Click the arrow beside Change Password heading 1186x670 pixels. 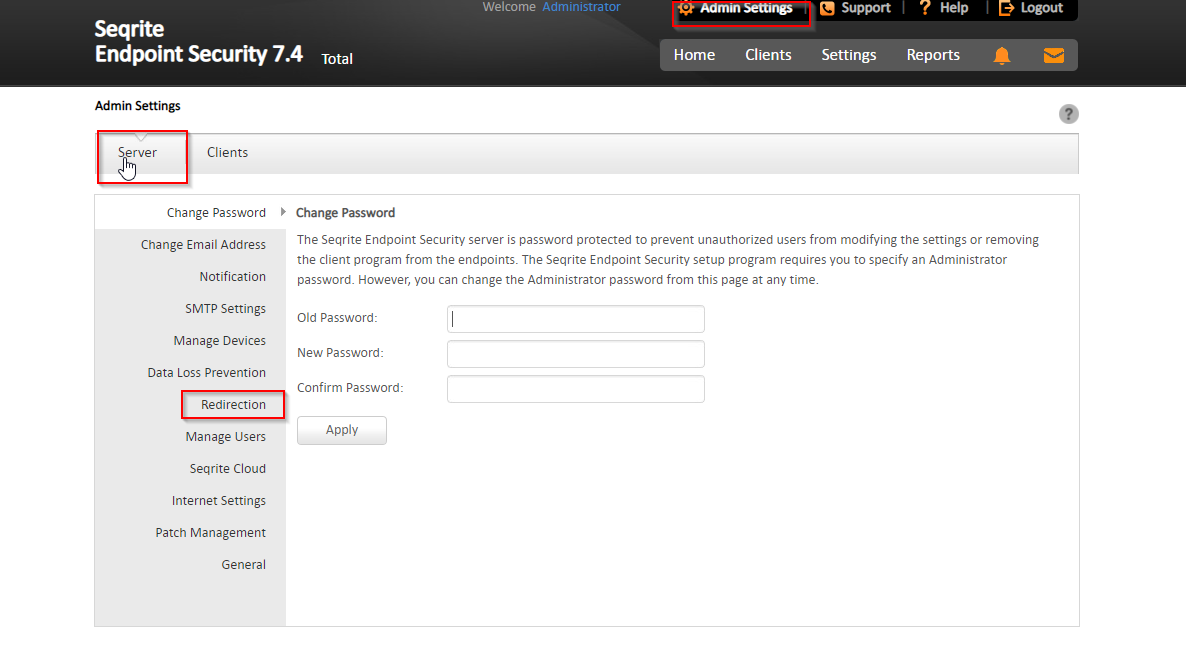(x=283, y=212)
